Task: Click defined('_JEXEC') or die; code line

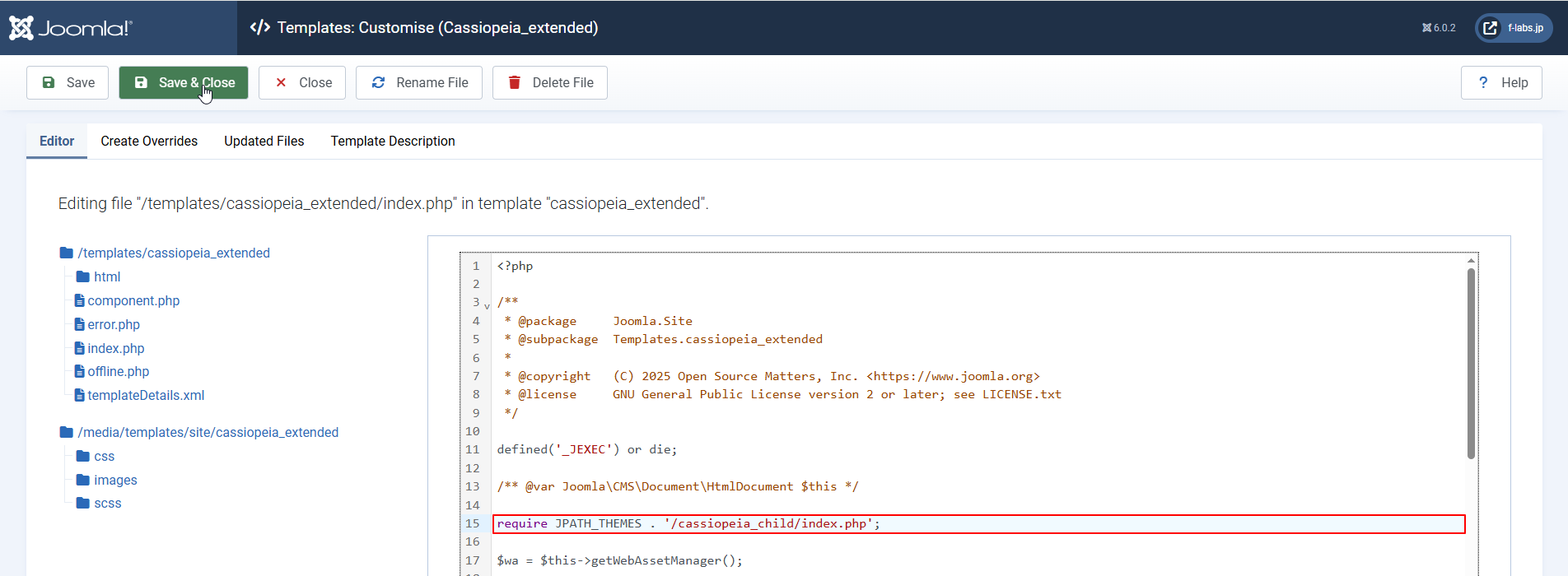Action: [586, 449]
